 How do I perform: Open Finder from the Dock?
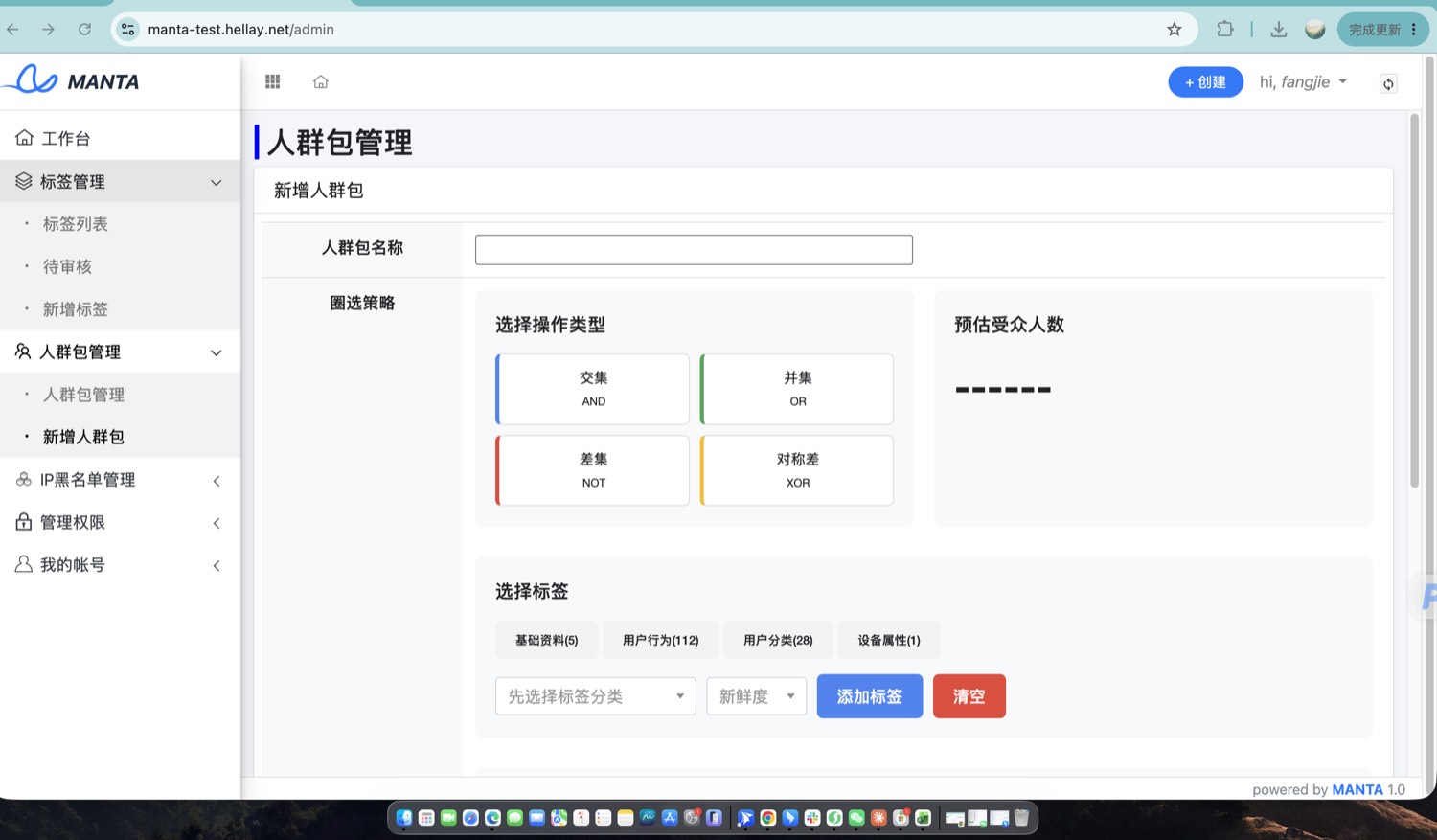pyautogui.click(x=404, y=818)
